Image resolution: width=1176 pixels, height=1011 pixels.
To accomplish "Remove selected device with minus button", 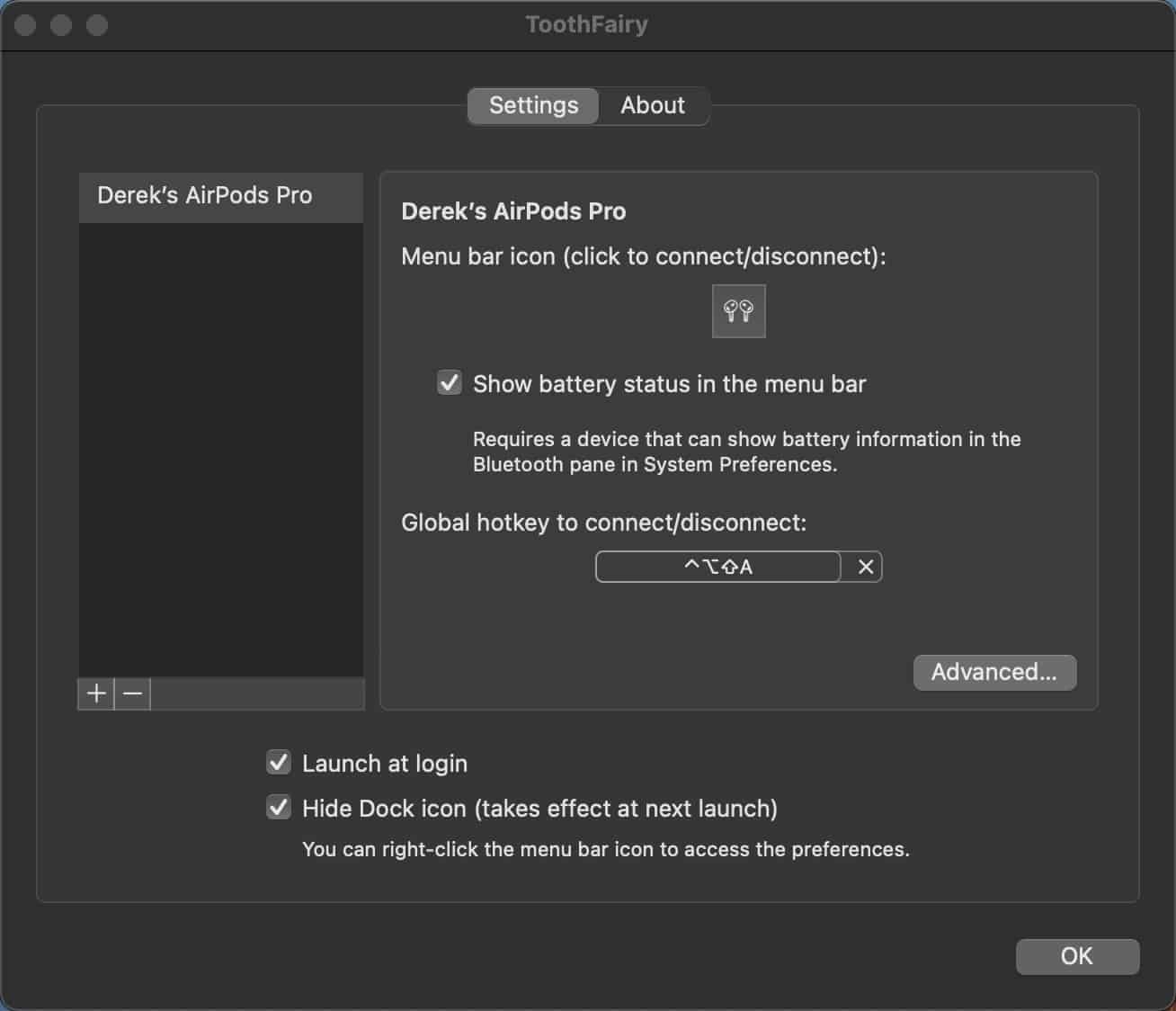I will coord(133,693).
